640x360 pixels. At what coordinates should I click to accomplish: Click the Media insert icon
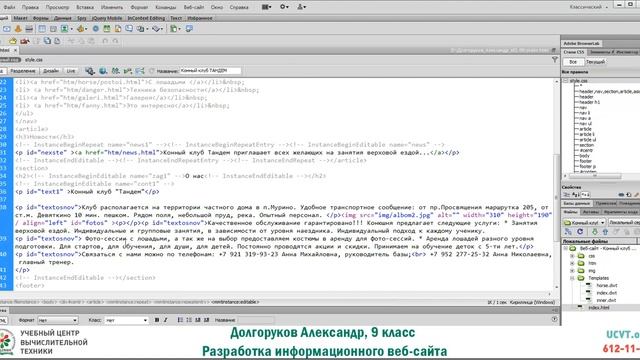coord(81,29)
